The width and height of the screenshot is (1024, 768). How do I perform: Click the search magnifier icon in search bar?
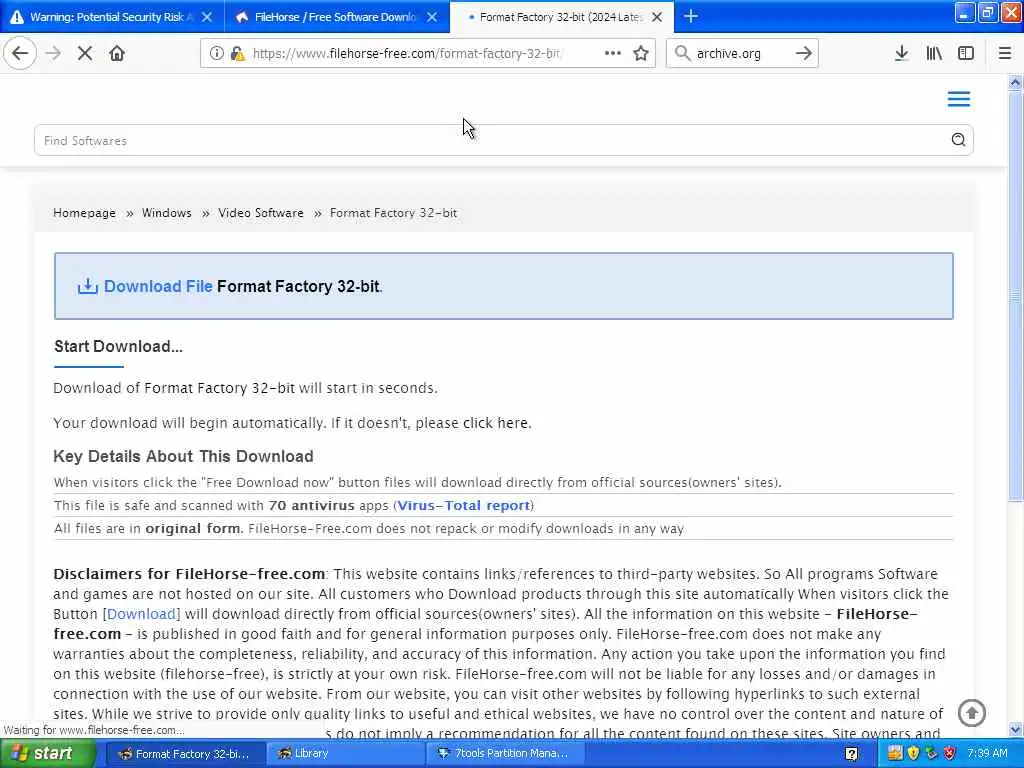[x=682, y=54]
